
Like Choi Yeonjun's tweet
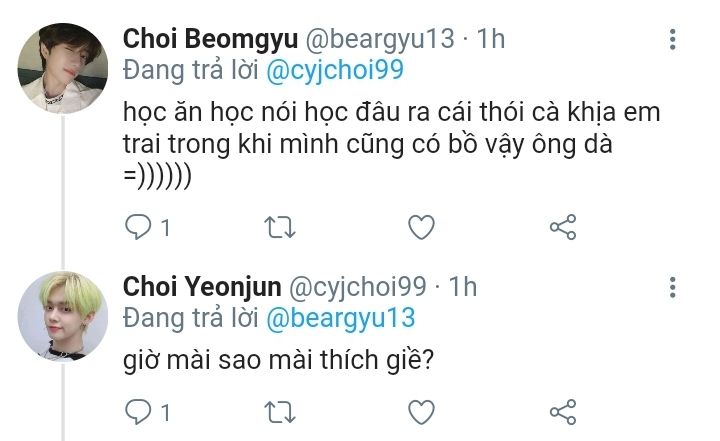(422, 411)
